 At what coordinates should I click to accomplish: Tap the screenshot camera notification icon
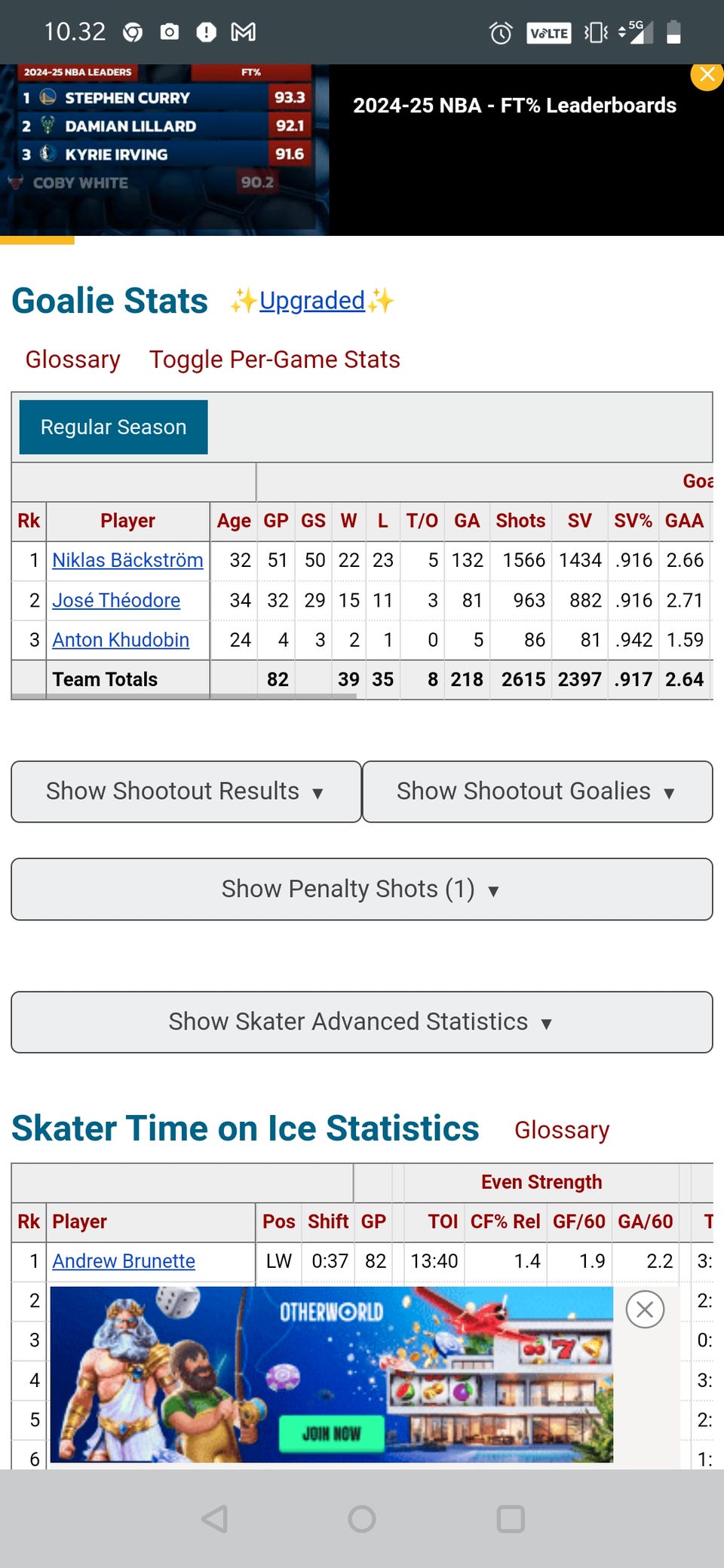point(170,32)
